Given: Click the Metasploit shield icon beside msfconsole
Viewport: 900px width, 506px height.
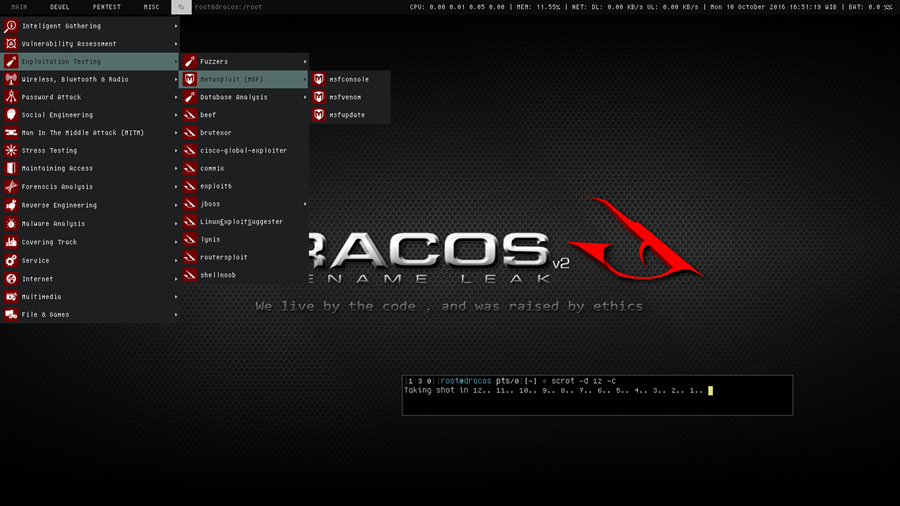Looking at the screenshot, I should coord(319,79).
